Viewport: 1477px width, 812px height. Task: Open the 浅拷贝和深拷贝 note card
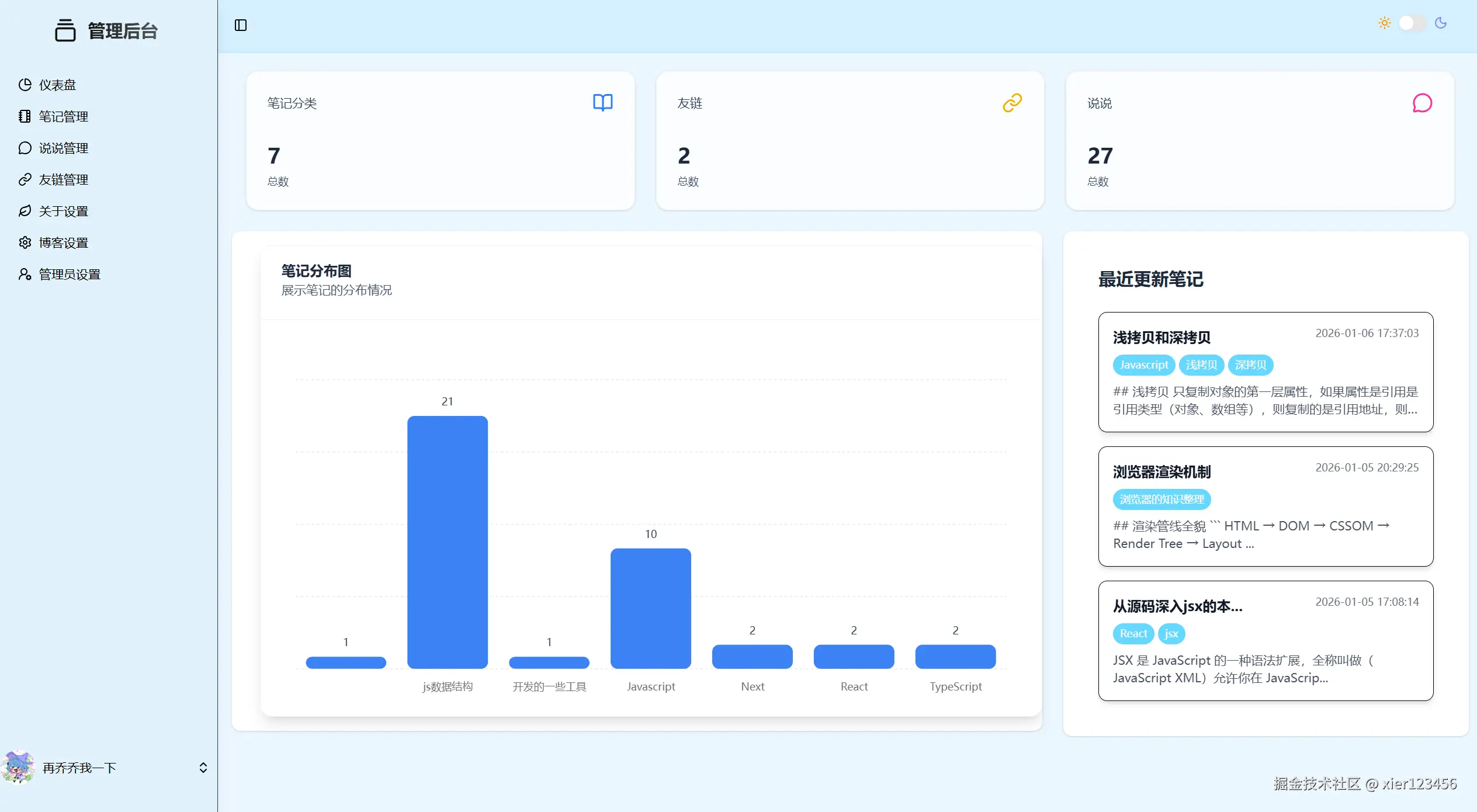[x=1161, y=338]
